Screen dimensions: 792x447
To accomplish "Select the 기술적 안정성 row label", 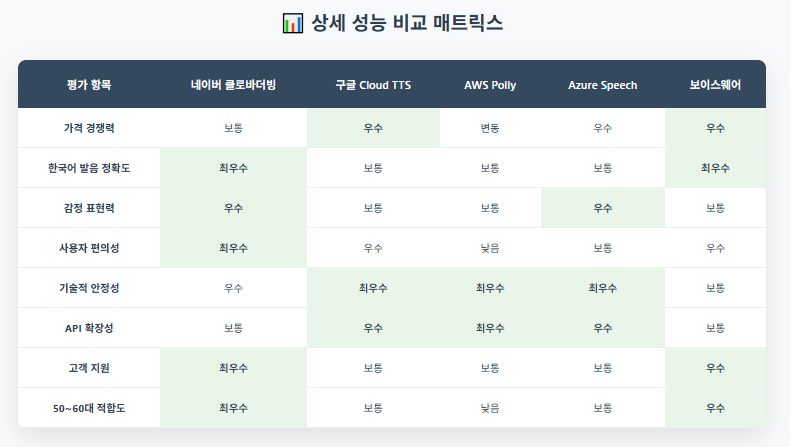I will click(x=89, y=288).
